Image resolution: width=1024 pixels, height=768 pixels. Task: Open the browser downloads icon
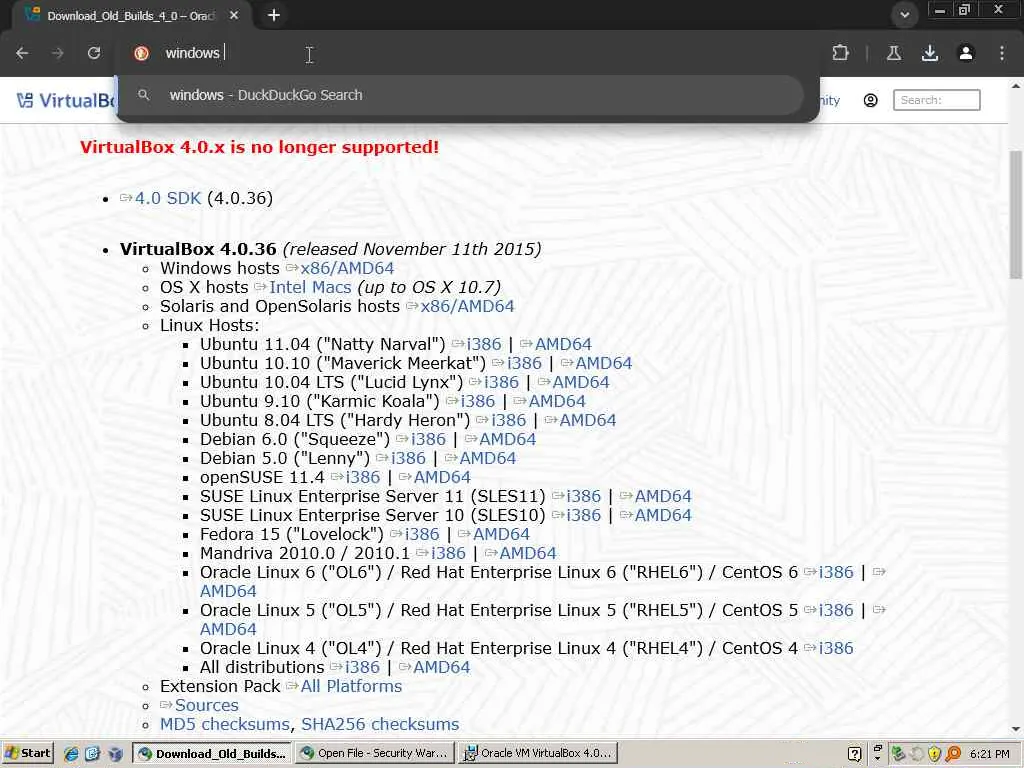click(930, 53)
